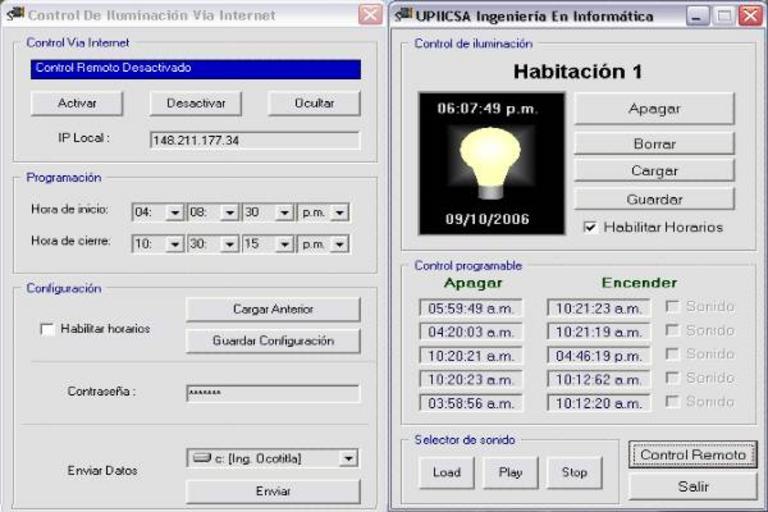Click Apagar to turn off the light
The image size is (768, 512).
[x=654, y=108]
